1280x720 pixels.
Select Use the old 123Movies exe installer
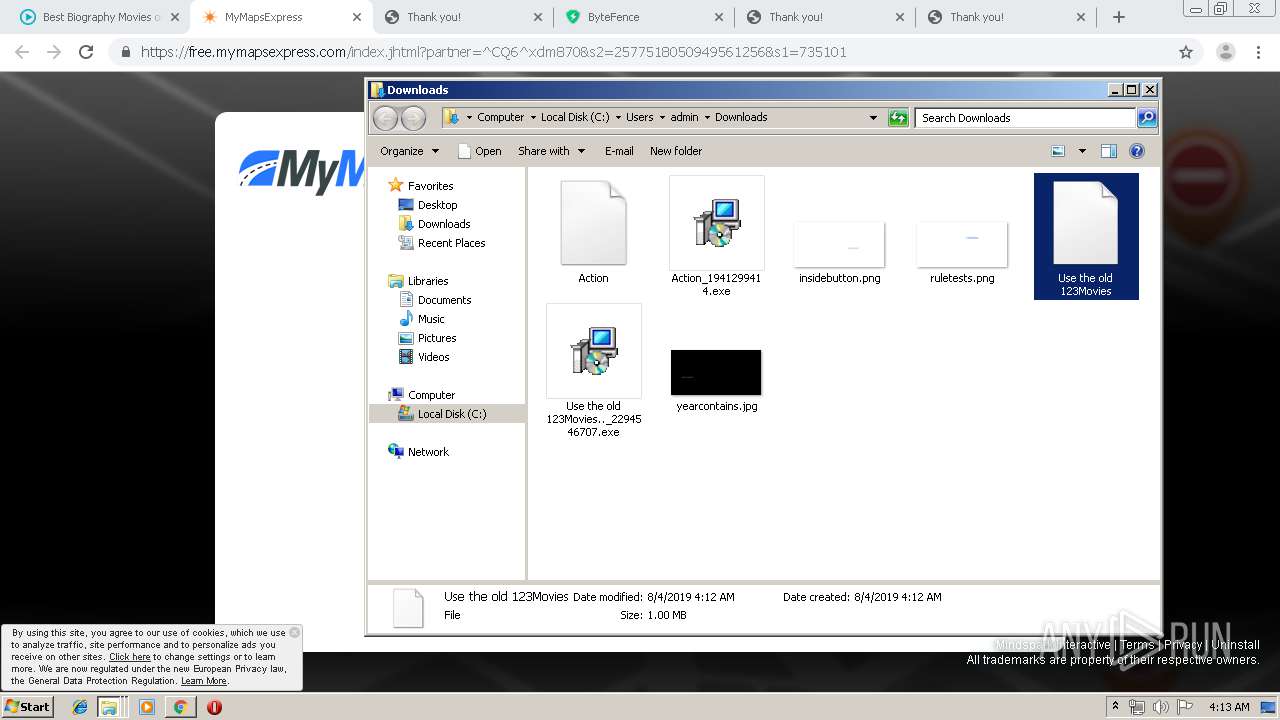pos(594,351)
